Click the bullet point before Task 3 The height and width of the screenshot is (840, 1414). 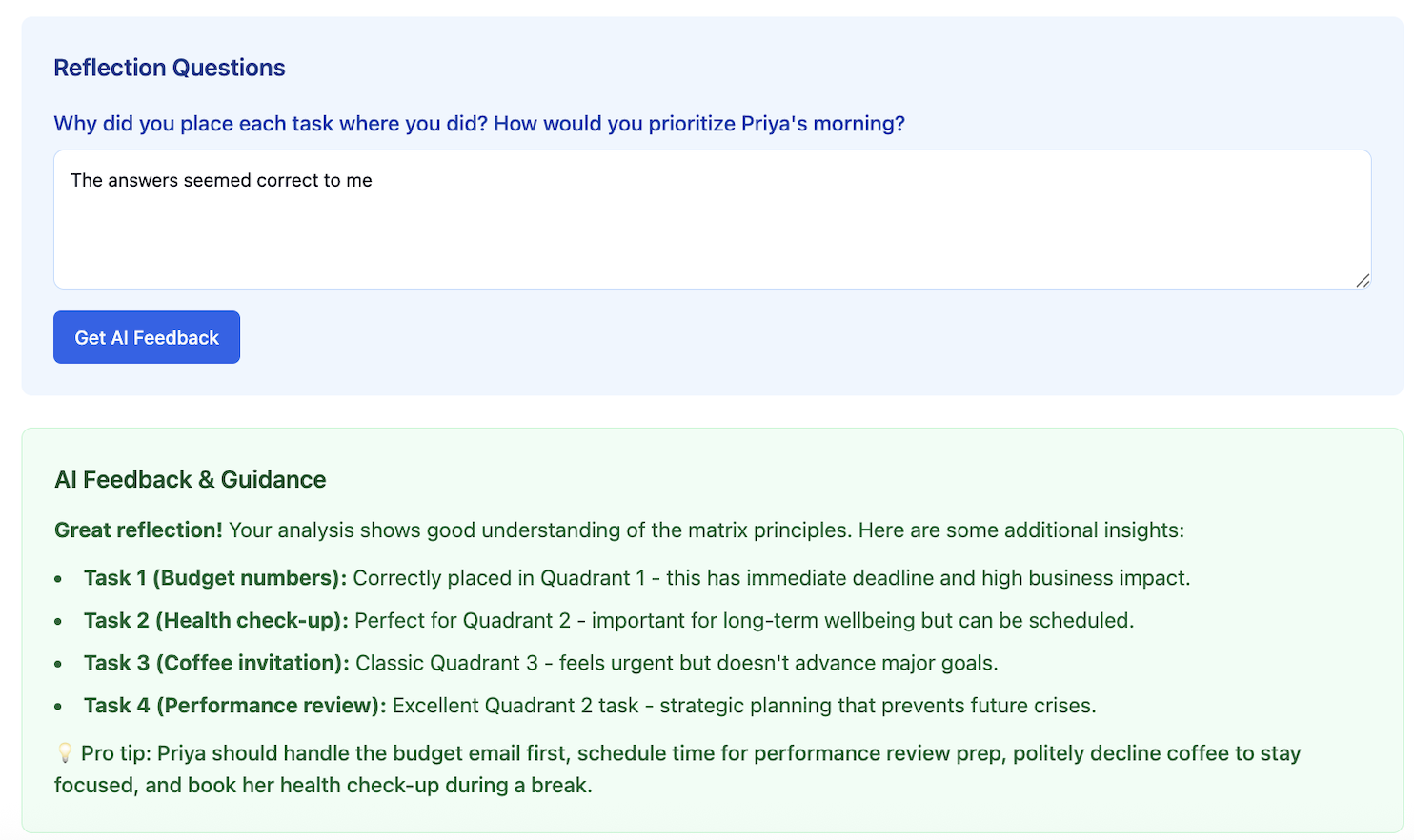59,664
